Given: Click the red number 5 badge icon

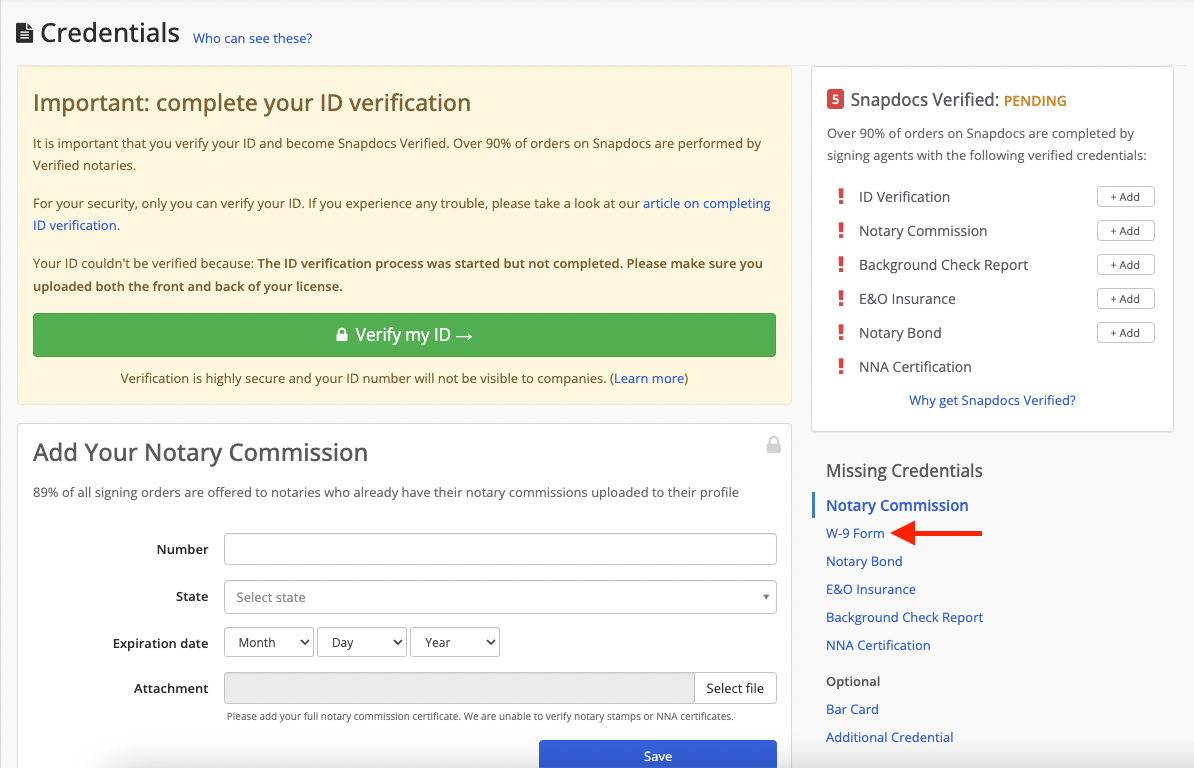Looking at the screenshot, I should point(835,100).
